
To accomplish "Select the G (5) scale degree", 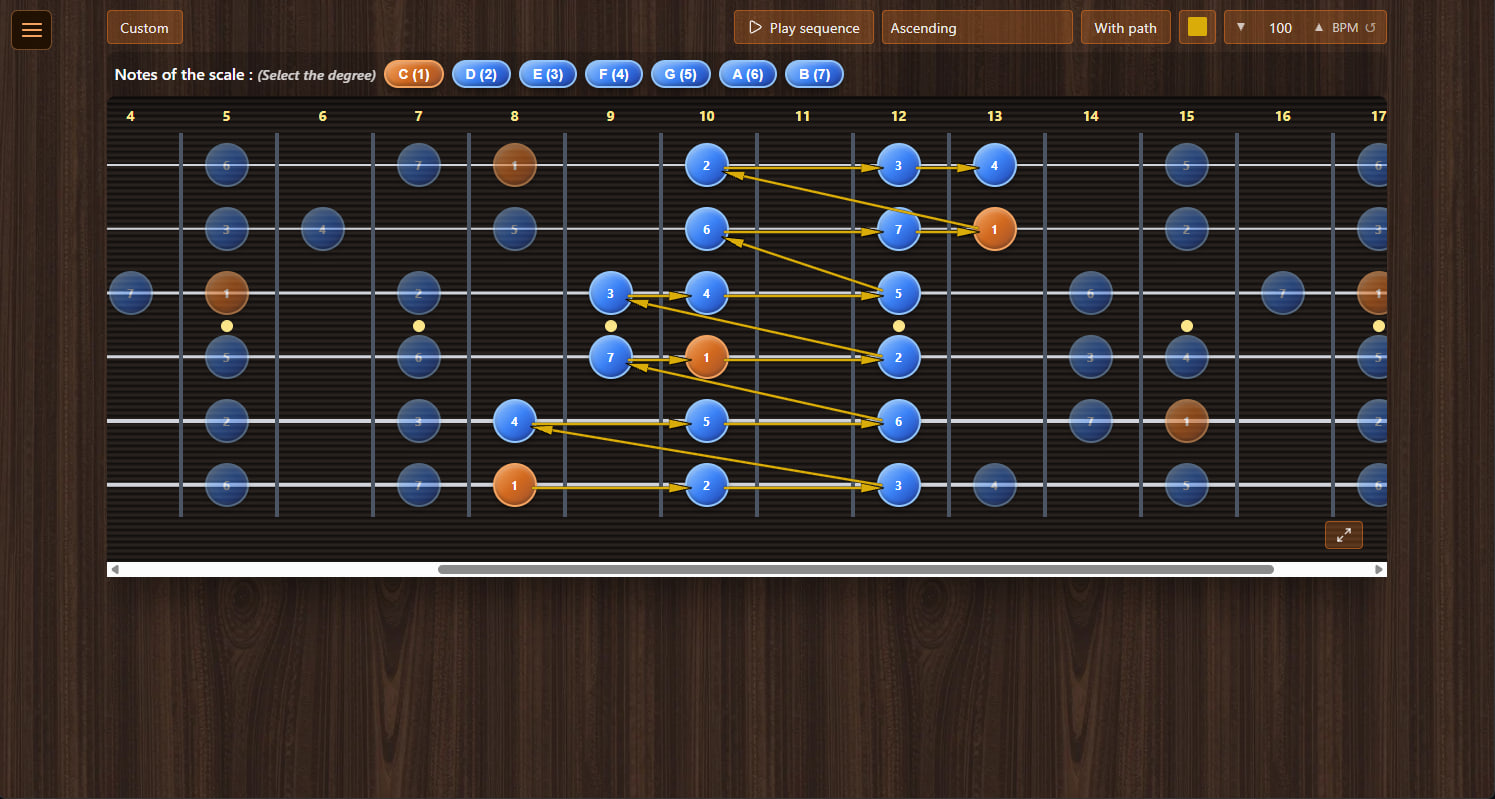I will (x=681, y=74).
